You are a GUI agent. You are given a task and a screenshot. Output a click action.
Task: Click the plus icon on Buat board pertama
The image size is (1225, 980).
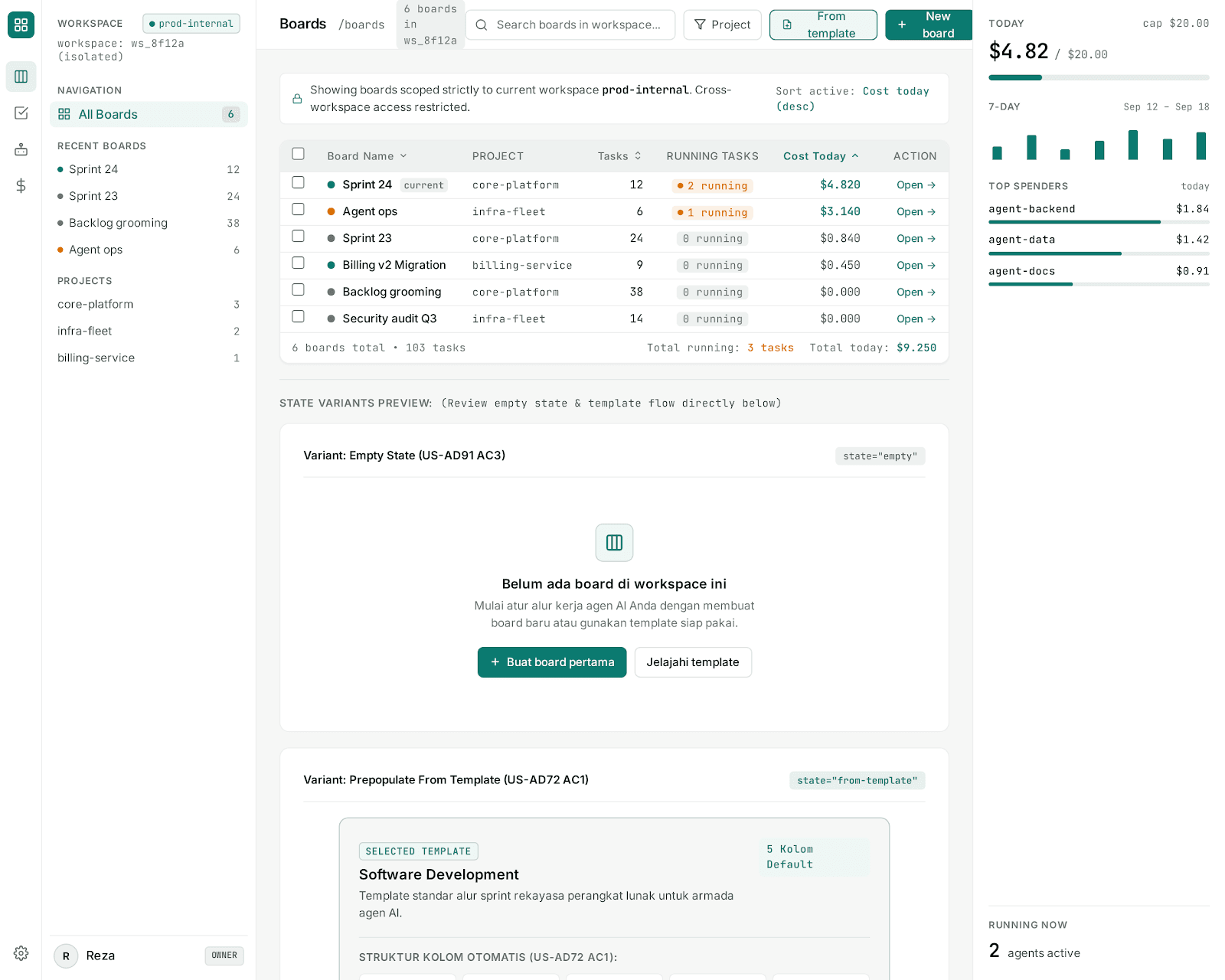tap(495, 662)
